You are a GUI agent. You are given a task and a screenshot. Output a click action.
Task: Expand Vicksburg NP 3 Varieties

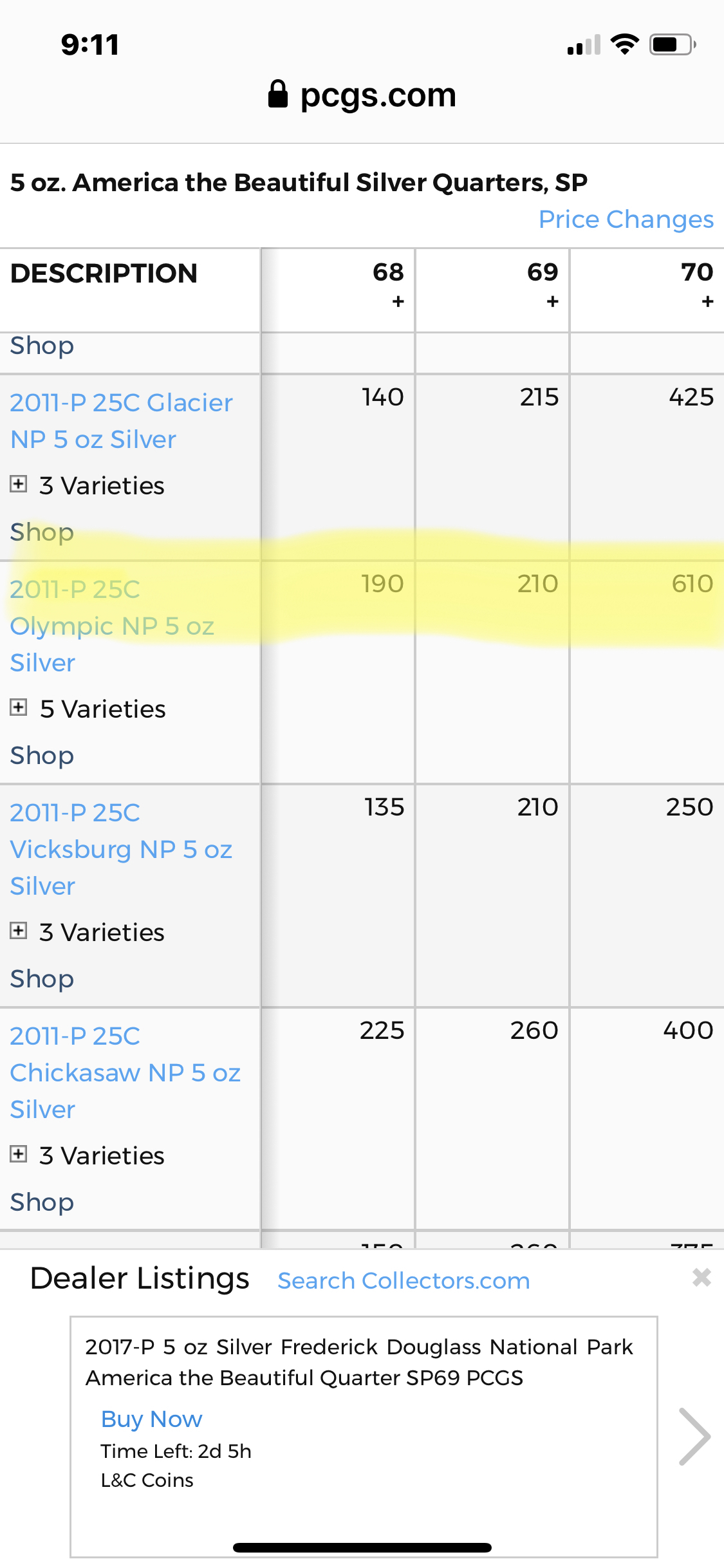(19, 931)
